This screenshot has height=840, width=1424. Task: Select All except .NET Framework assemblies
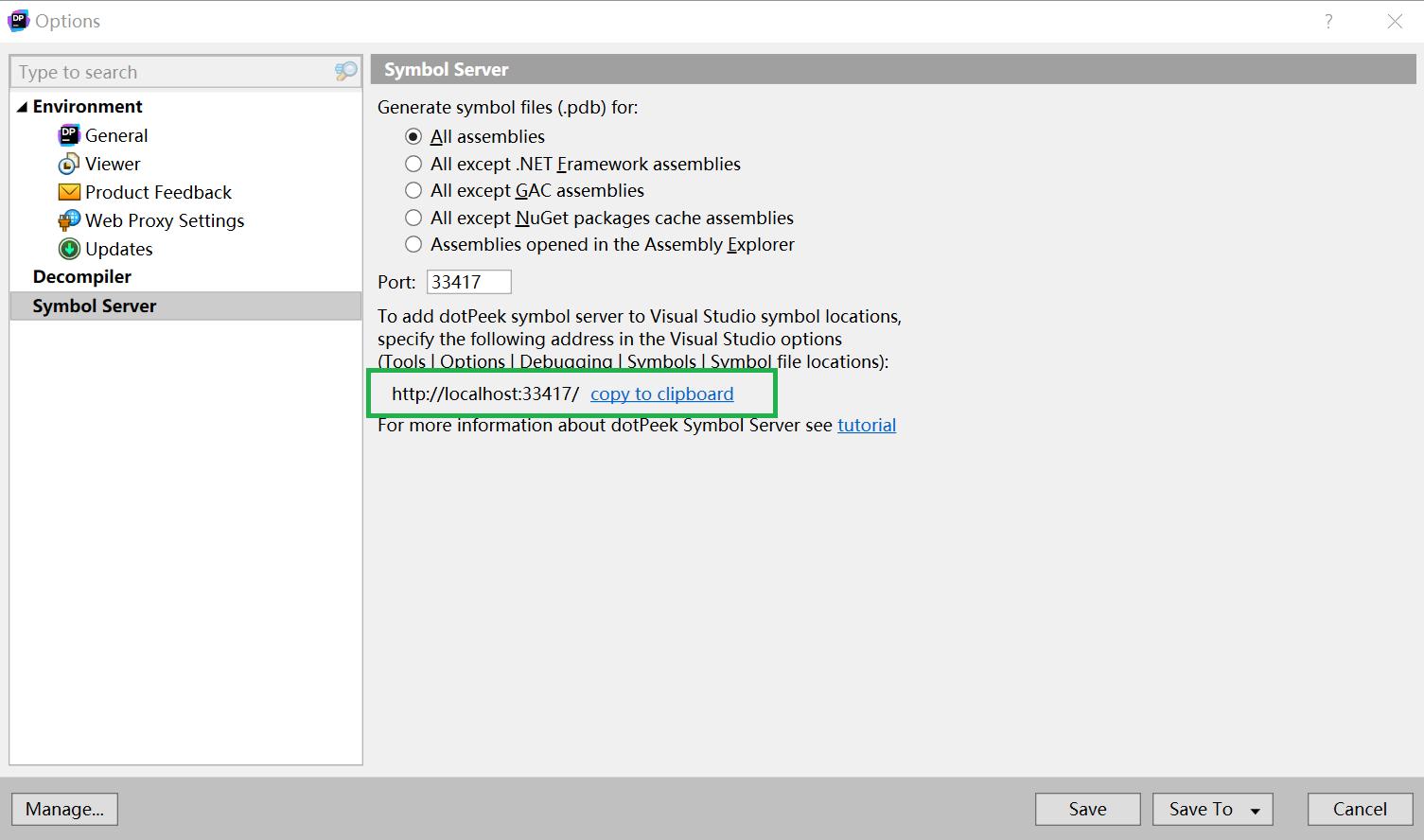[413, 164]
